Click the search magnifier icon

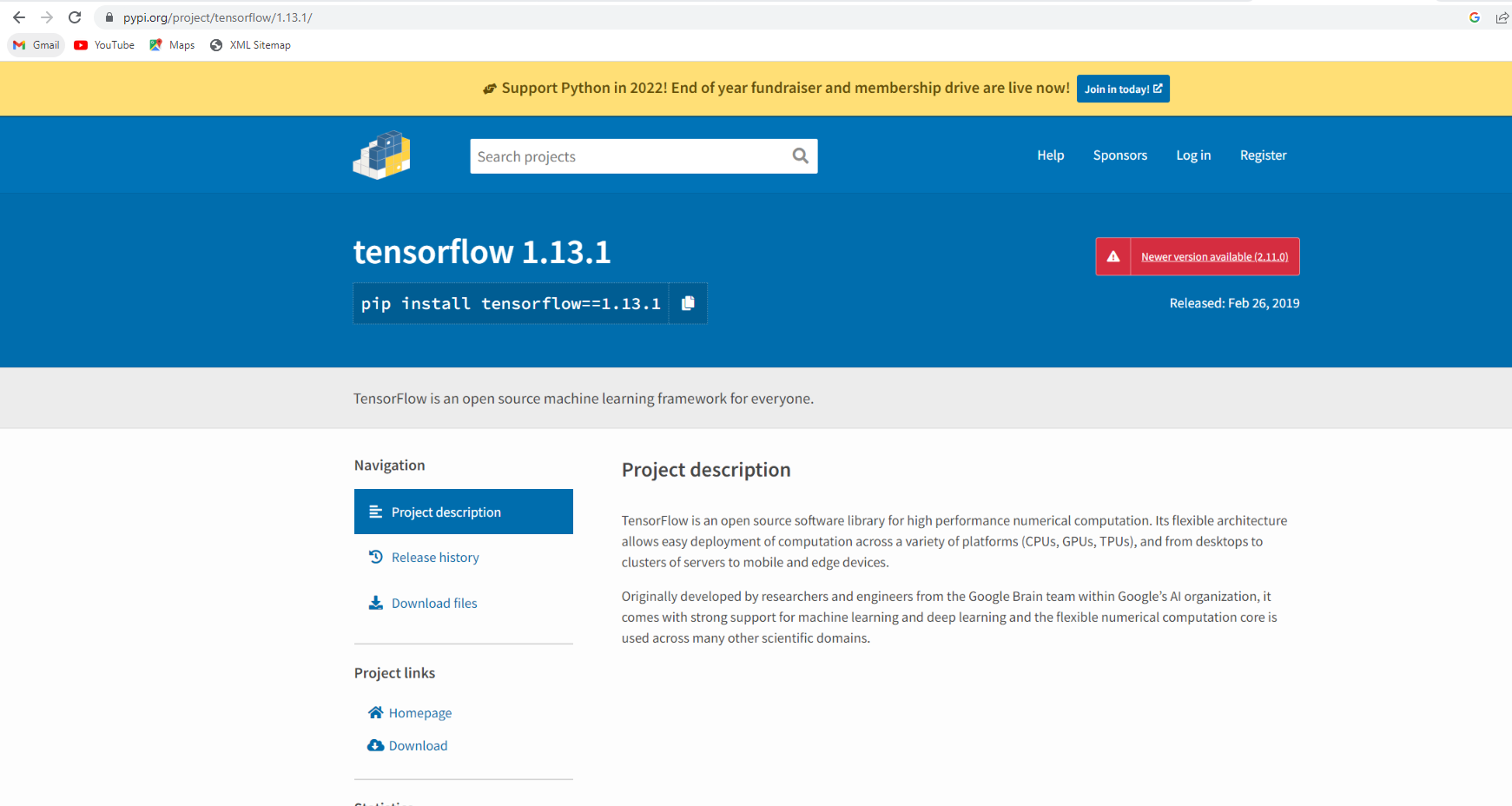(801, 156)
